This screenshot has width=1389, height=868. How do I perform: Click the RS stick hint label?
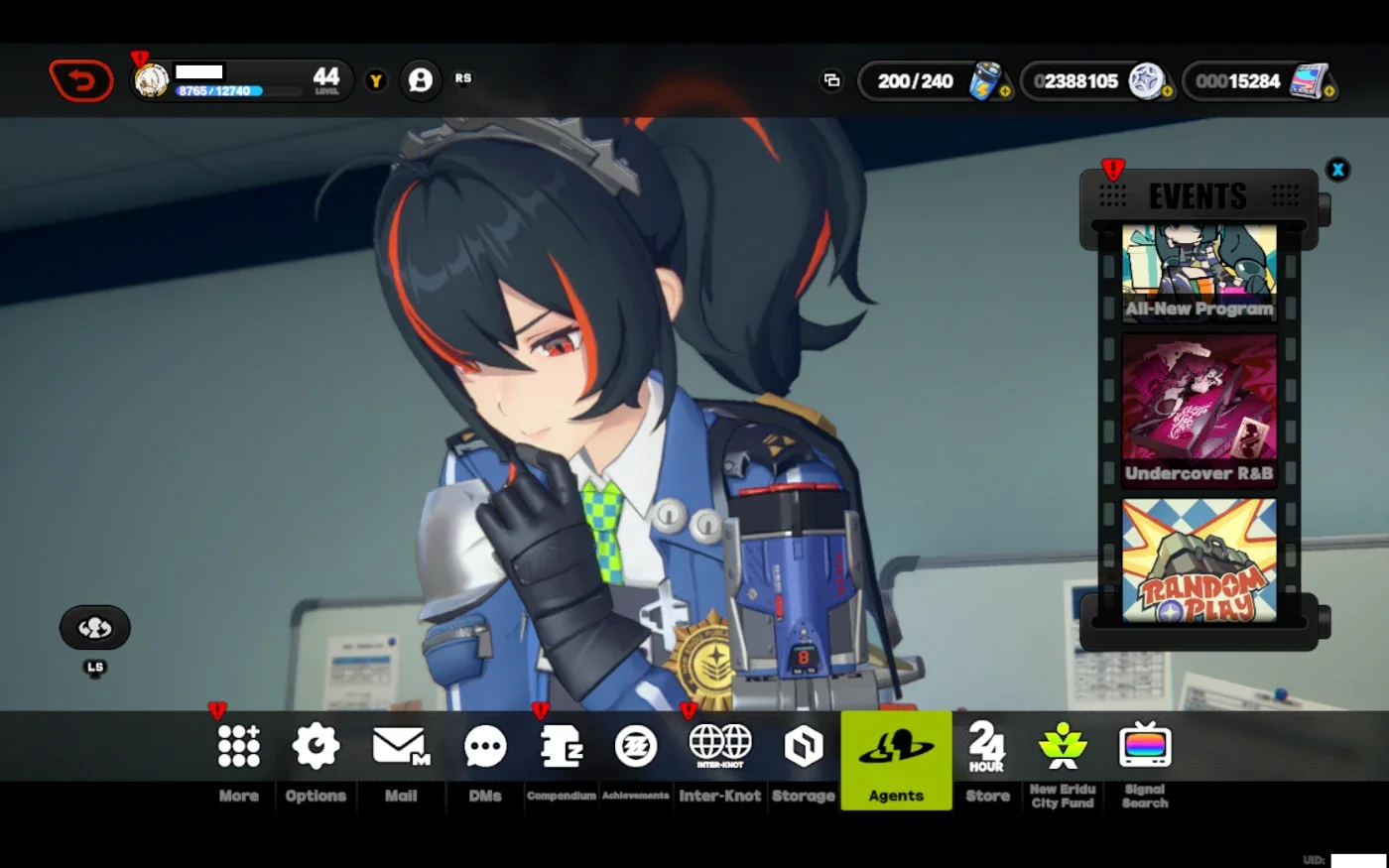coord(463,78)
